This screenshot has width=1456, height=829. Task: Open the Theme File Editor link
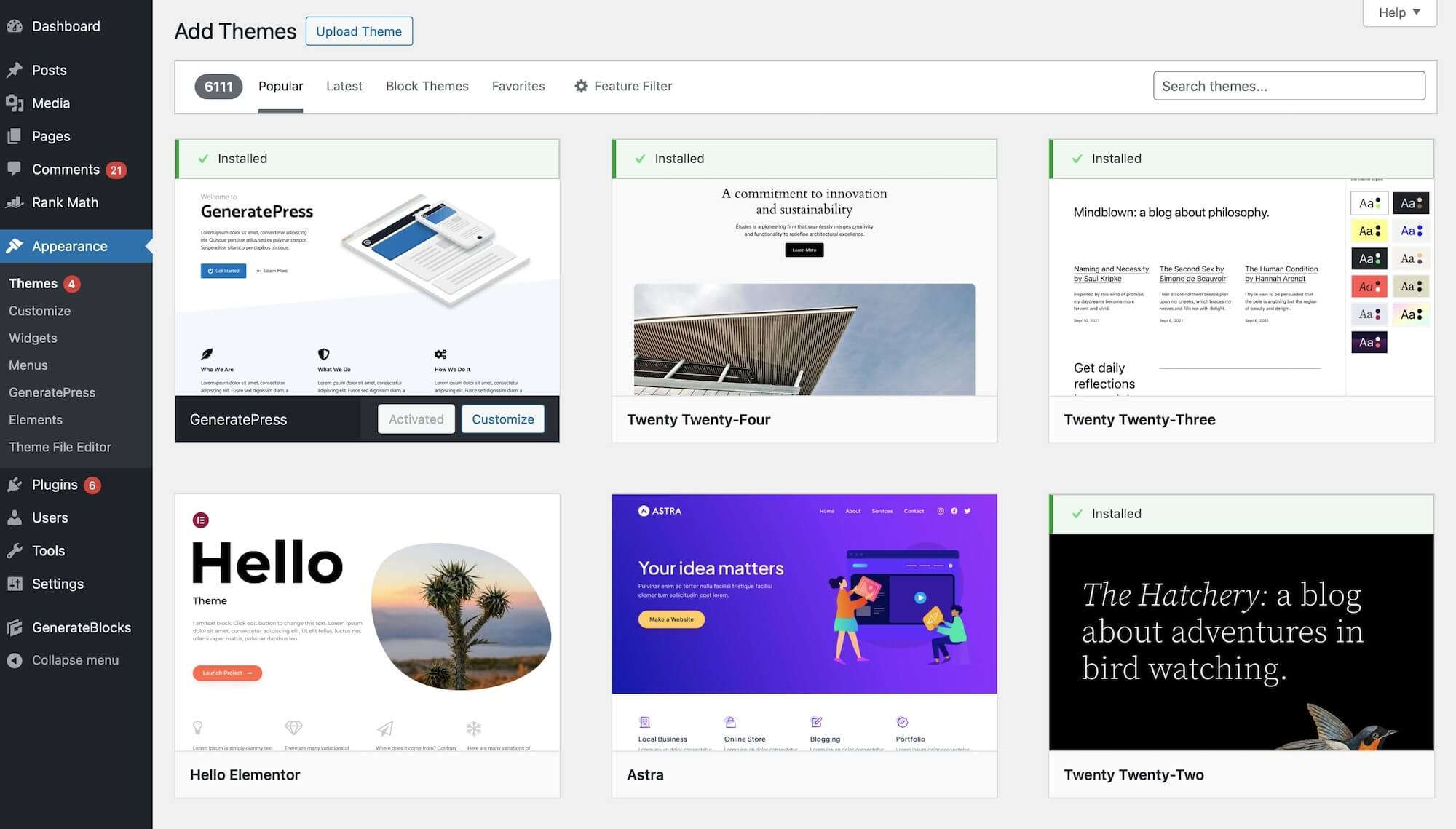60,447
